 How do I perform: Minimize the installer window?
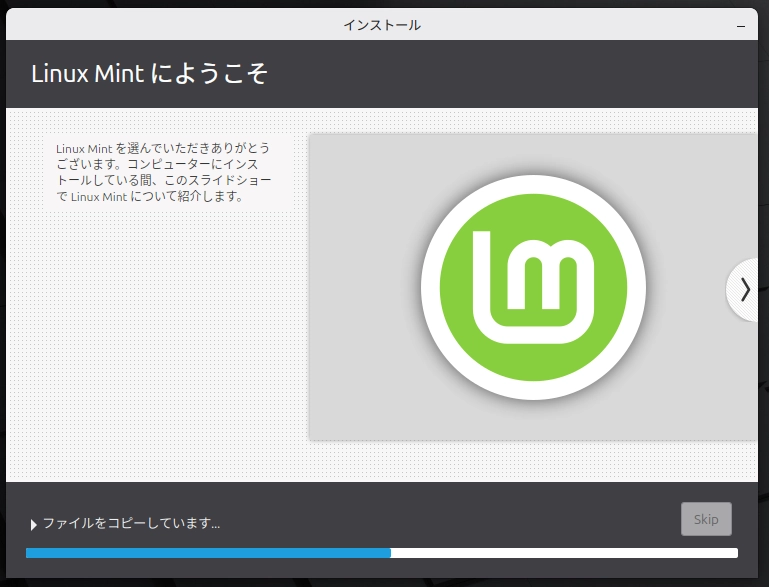coord(740,25)
